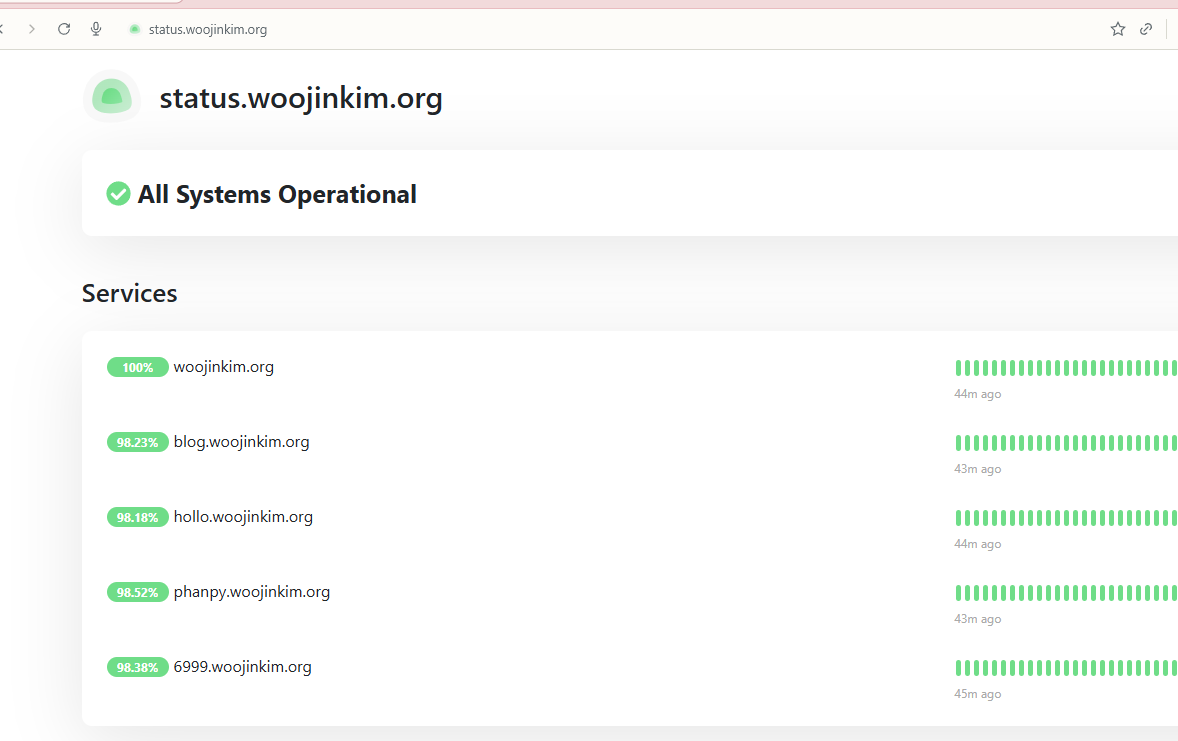Click the 100% uptime badge

tap(137, 368)
